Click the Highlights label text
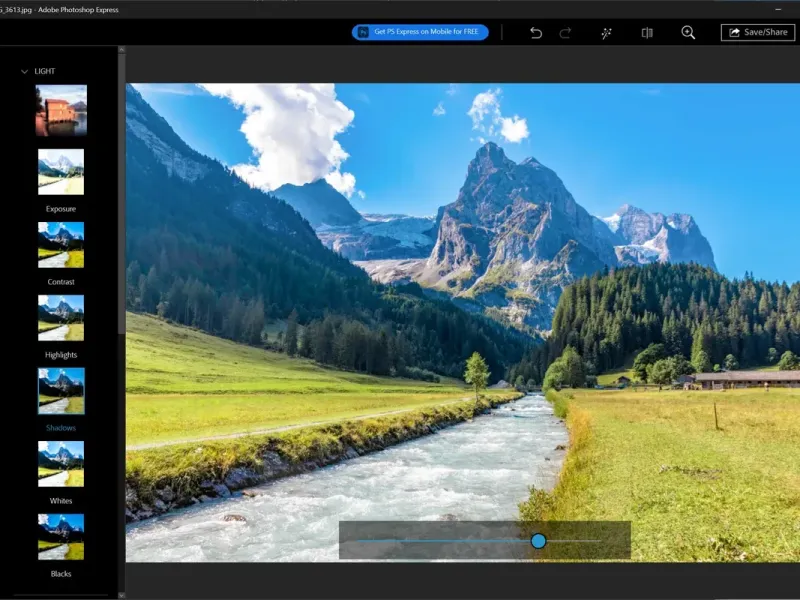This screenshot has width=800, height=600. [x=61, y=355]
